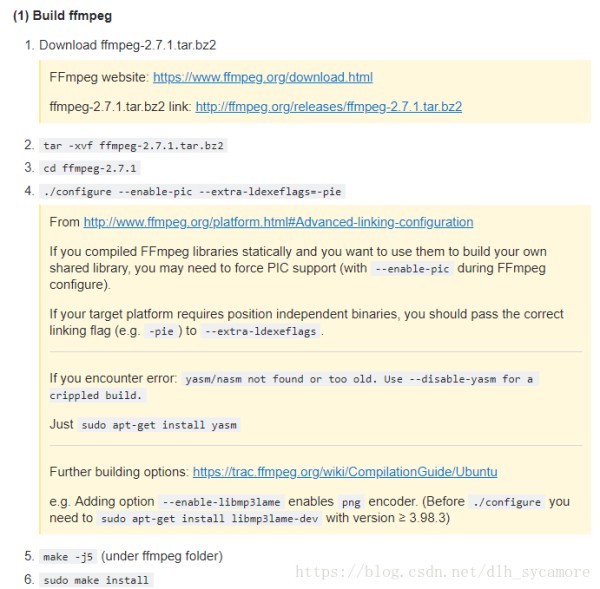Screen dimensions: 600x589
Task: Click sudo apt-get install libmp3lame-dev code
Action: (209, 519)
